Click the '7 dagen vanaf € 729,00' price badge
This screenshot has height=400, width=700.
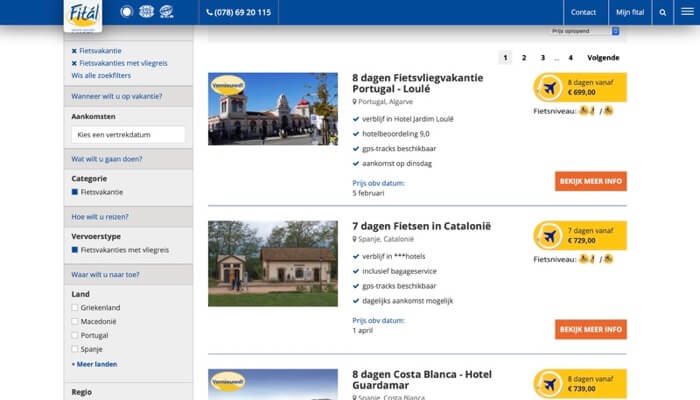[580, 236]
